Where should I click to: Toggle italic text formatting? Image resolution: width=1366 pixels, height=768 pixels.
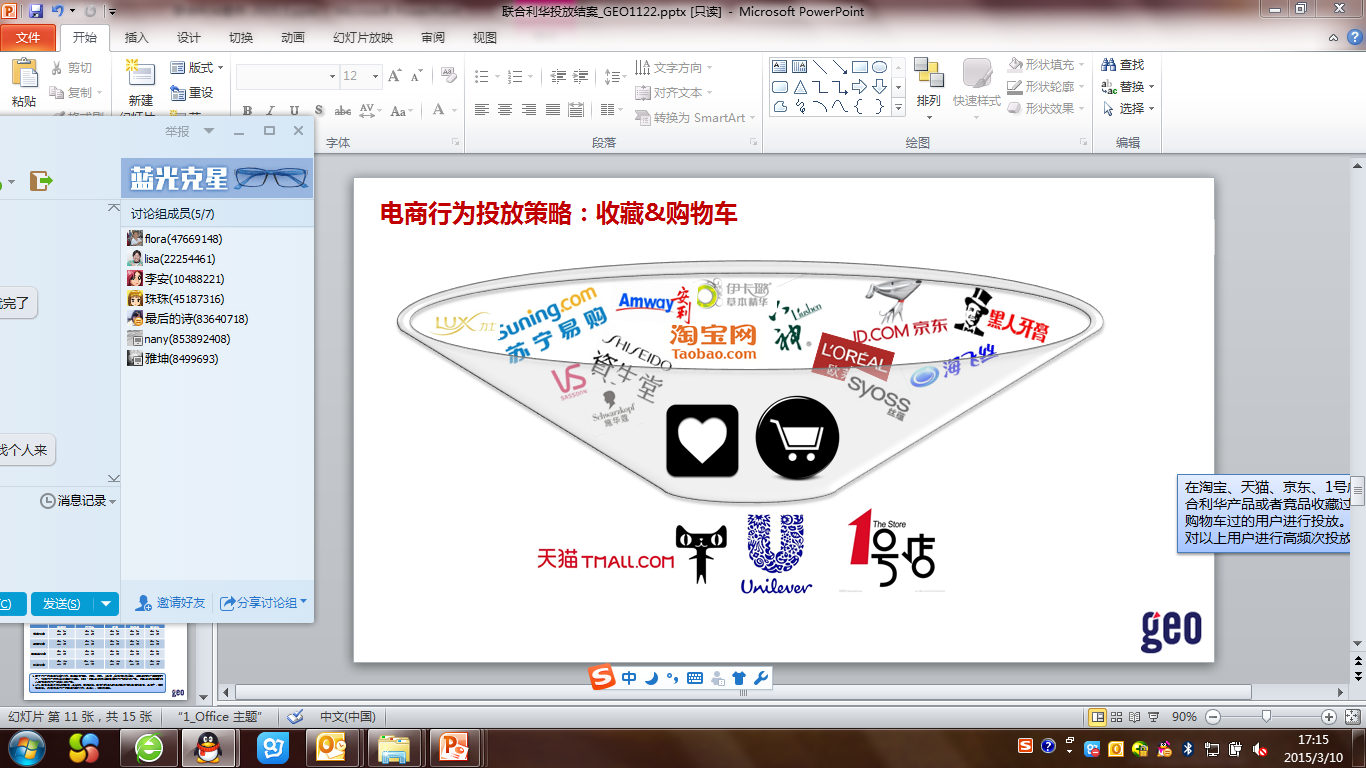[x=270, y=110]
